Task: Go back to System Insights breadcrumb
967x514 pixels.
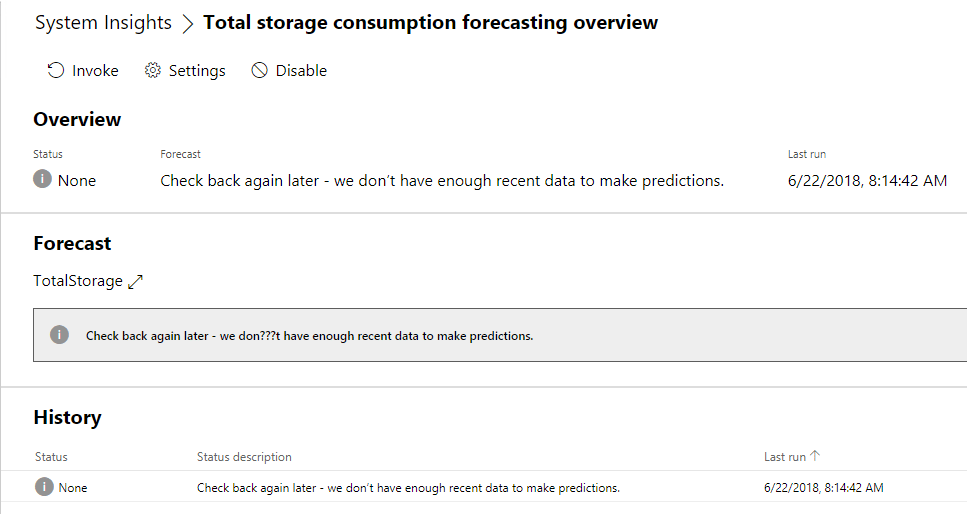Action: pos(103,23)
